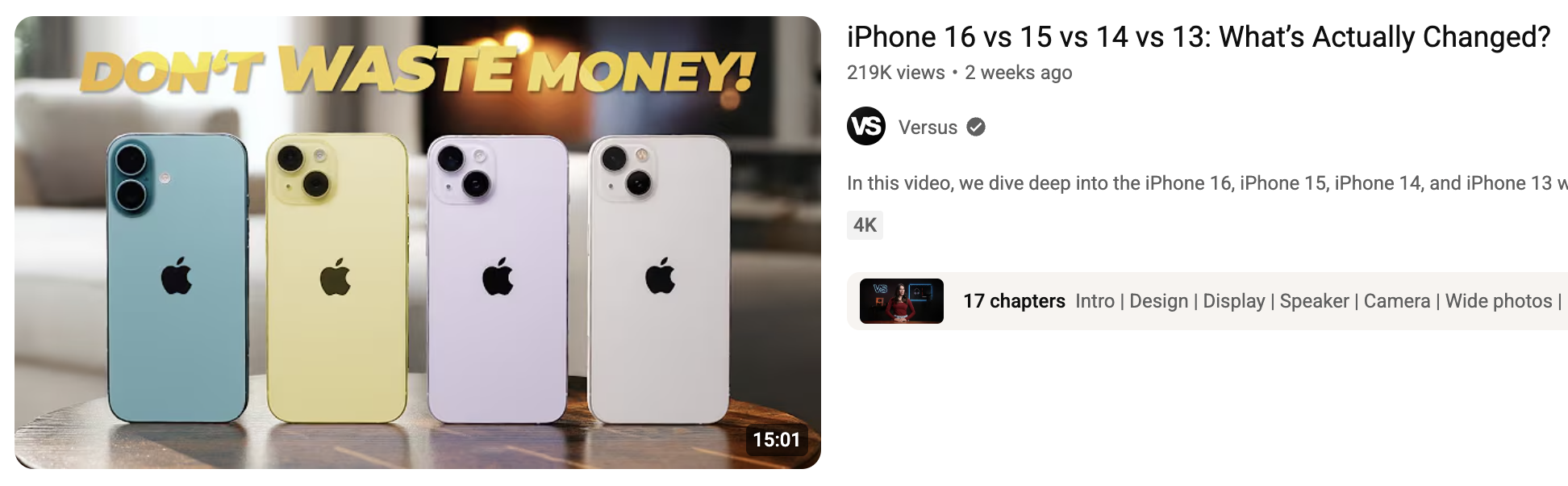Click the verified checkmark badge beside Versus
This screenshot has width=1568, height=486.
coord(976,127)
